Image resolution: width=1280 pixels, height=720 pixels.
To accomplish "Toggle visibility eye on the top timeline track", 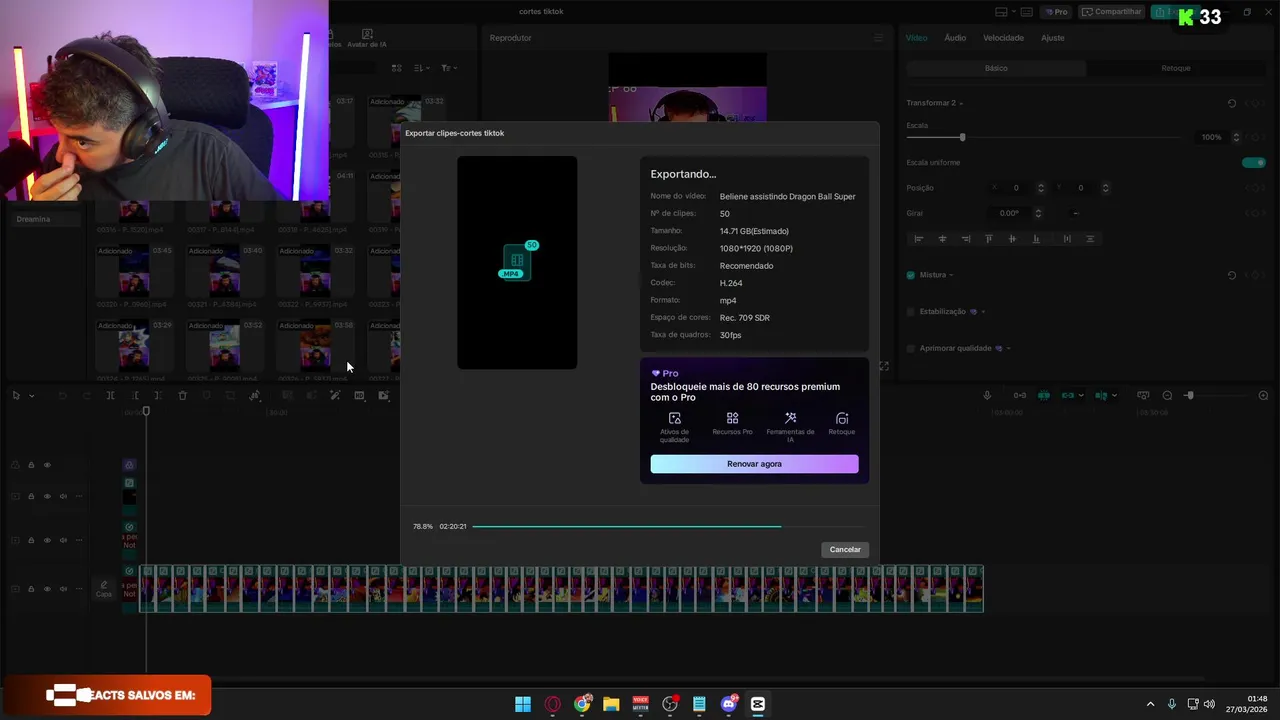I will 47,465.
